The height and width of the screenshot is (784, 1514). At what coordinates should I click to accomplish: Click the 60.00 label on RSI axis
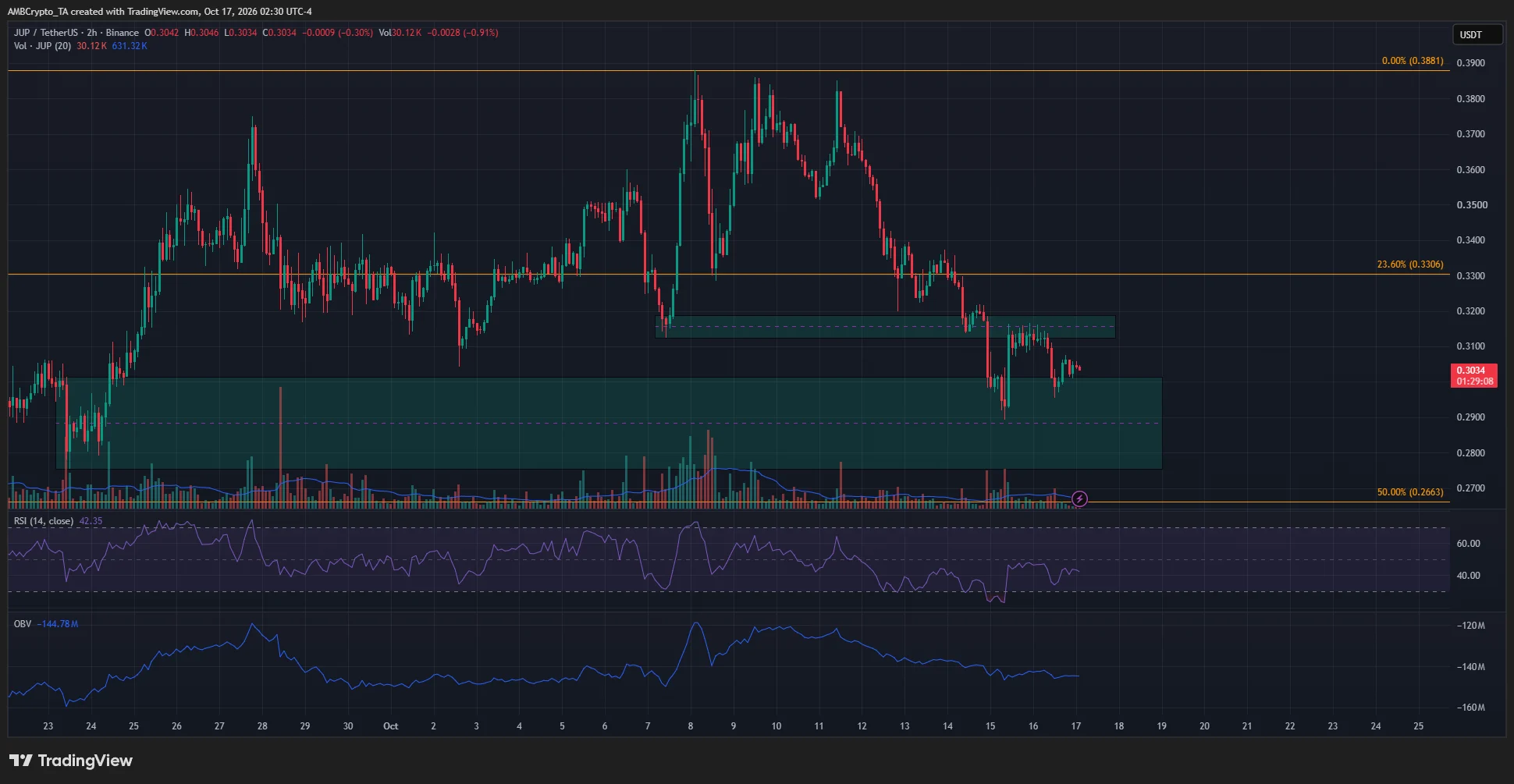pos(1468,544)
